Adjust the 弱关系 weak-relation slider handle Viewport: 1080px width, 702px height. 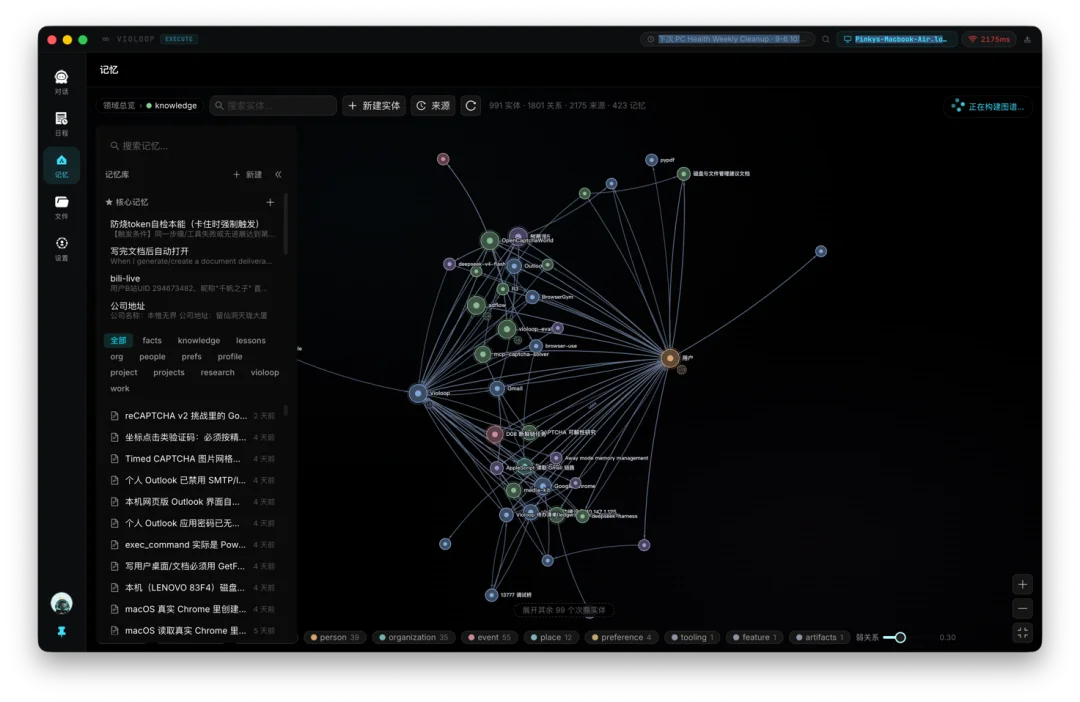(x=900, y=637)
